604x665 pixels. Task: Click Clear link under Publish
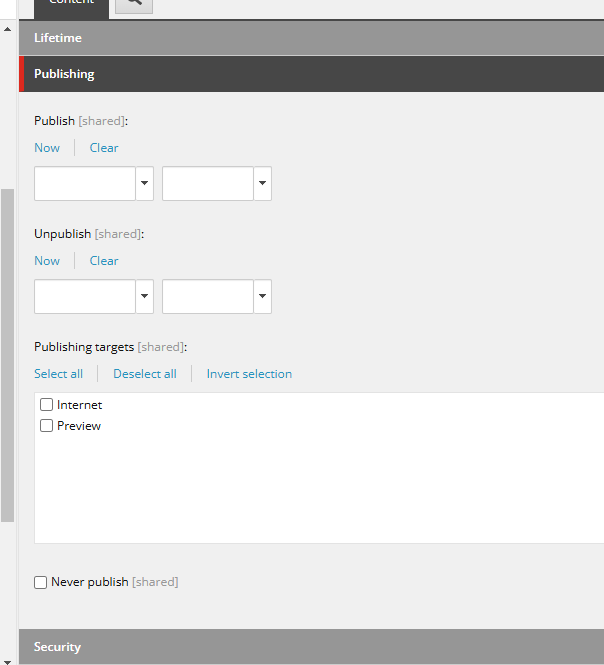coord(104,148)
